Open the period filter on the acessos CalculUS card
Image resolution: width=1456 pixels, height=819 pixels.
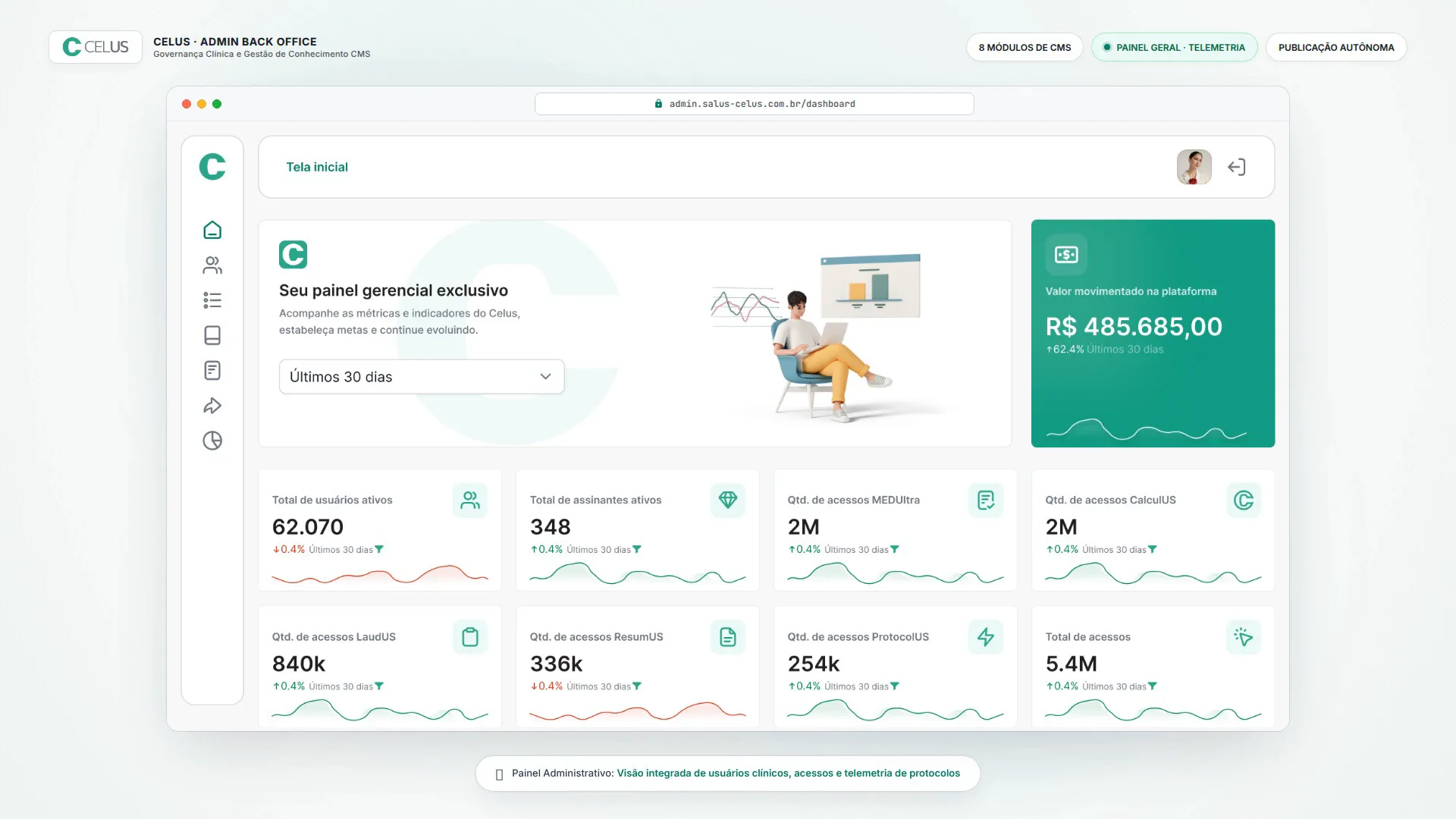coord(1153,550)
